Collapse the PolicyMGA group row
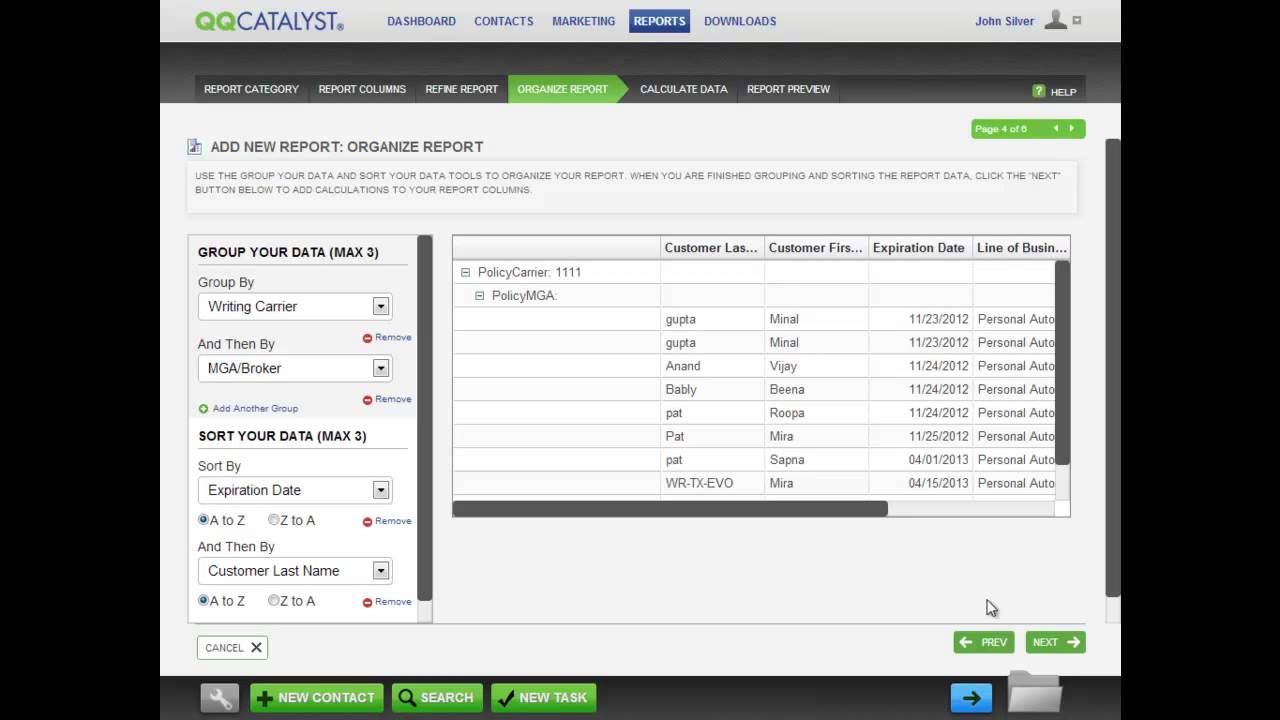The height and width of the screenshot is (720, 1280). [x=480, y=296]
